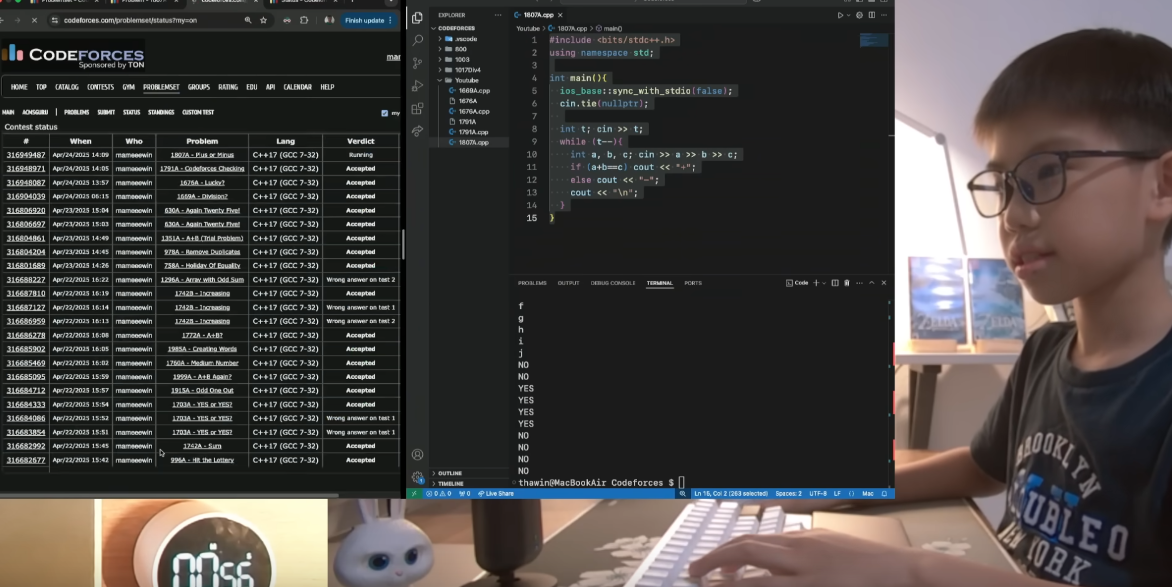
Task: Open 1669A.cpp in file explorer
Action: pyautogui.click(x=474, y=90)
